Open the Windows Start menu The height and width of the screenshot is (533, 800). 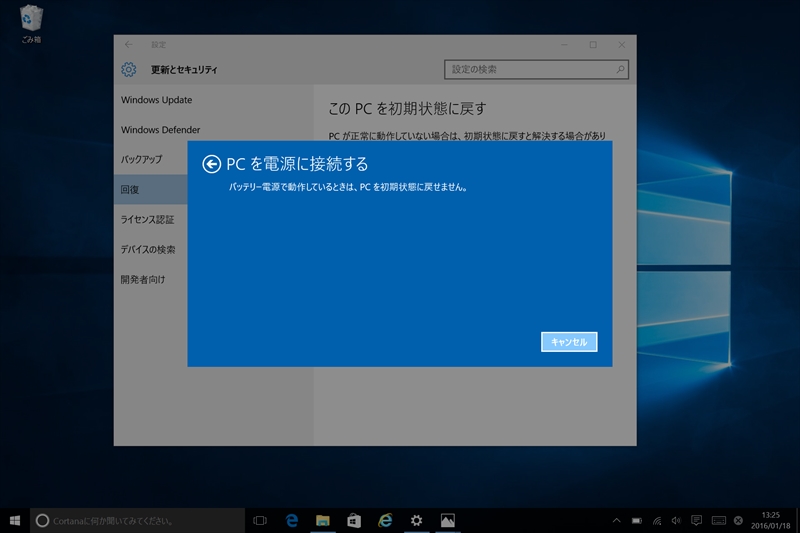[15, 520]
